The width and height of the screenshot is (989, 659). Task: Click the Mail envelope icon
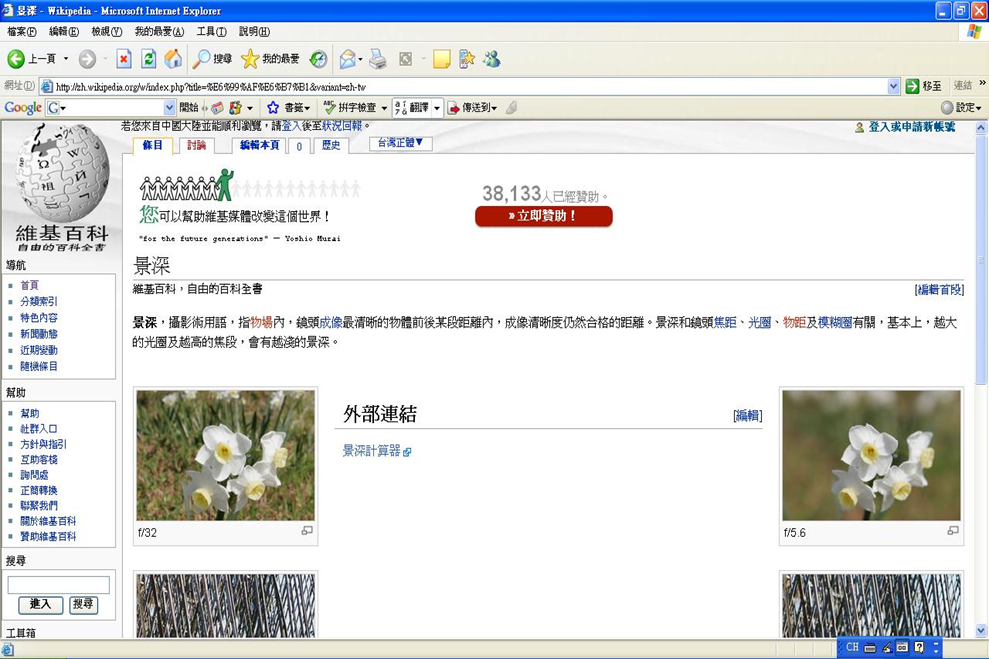pos(347,59)
